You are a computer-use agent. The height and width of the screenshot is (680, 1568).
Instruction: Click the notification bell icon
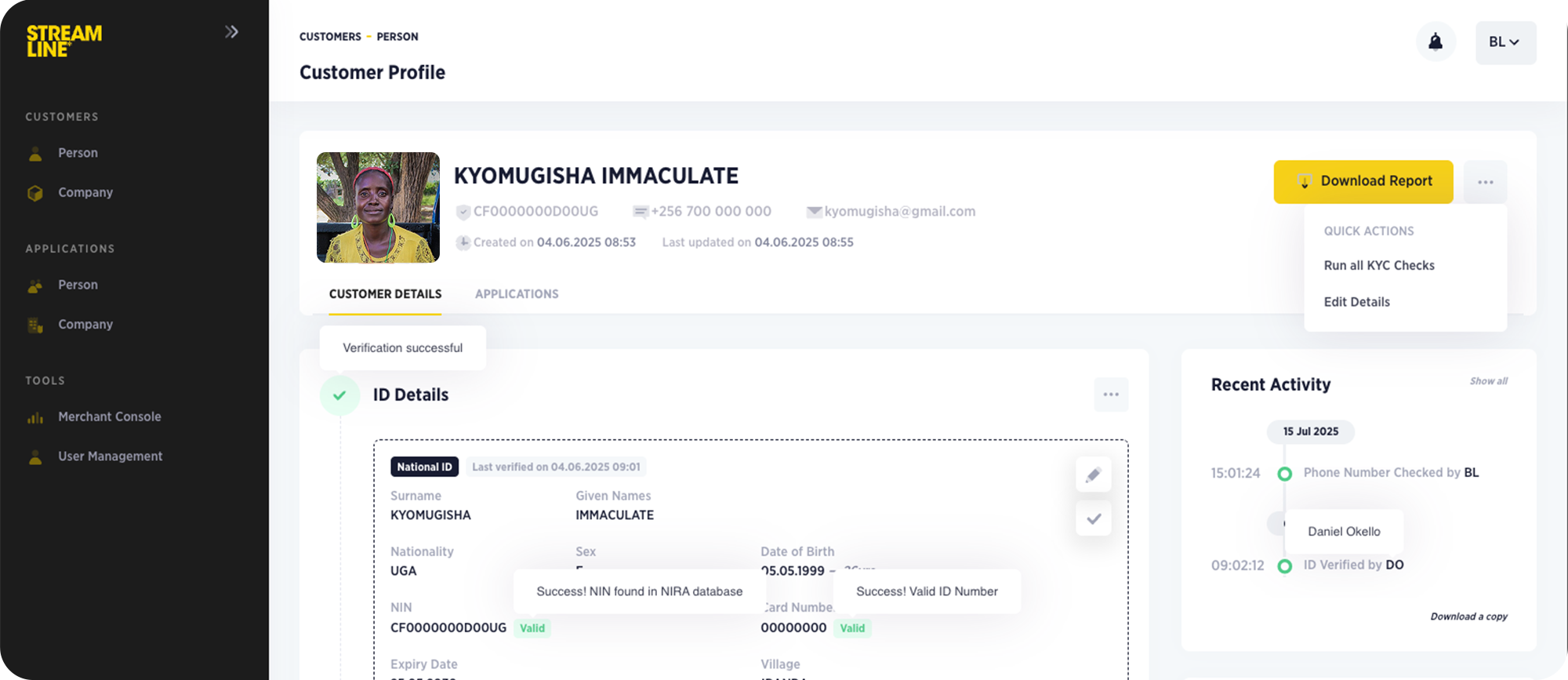(1435, 42)
